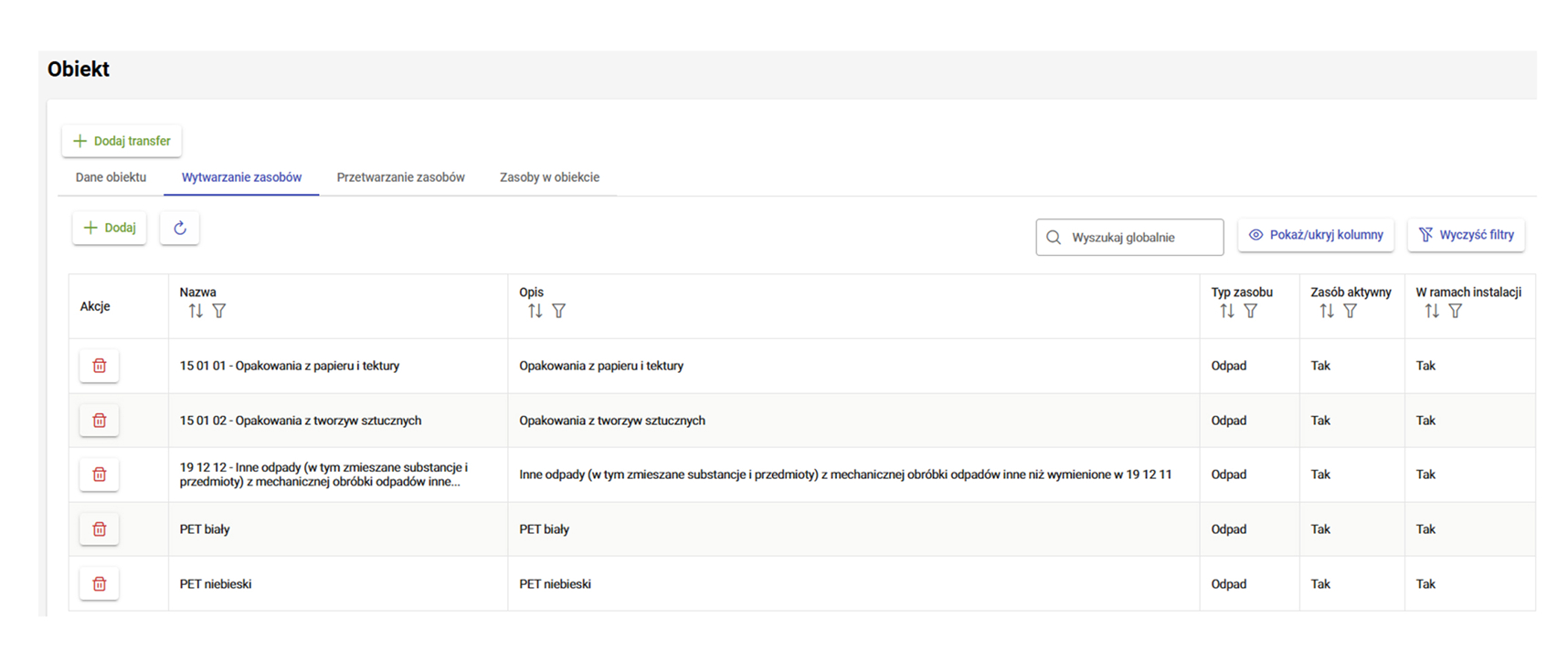Open the Przetwarzanie zasobów tab
1568x661 pixels.
[x=400, y=177]
